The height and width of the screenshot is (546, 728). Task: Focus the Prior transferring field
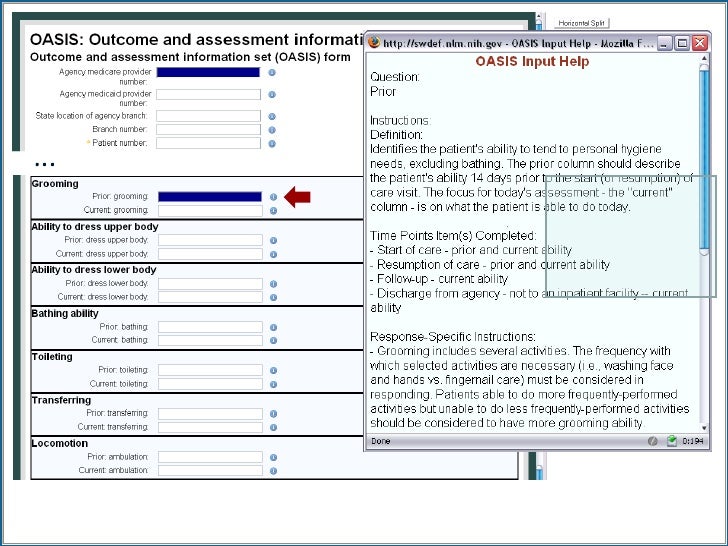[210, 413]
